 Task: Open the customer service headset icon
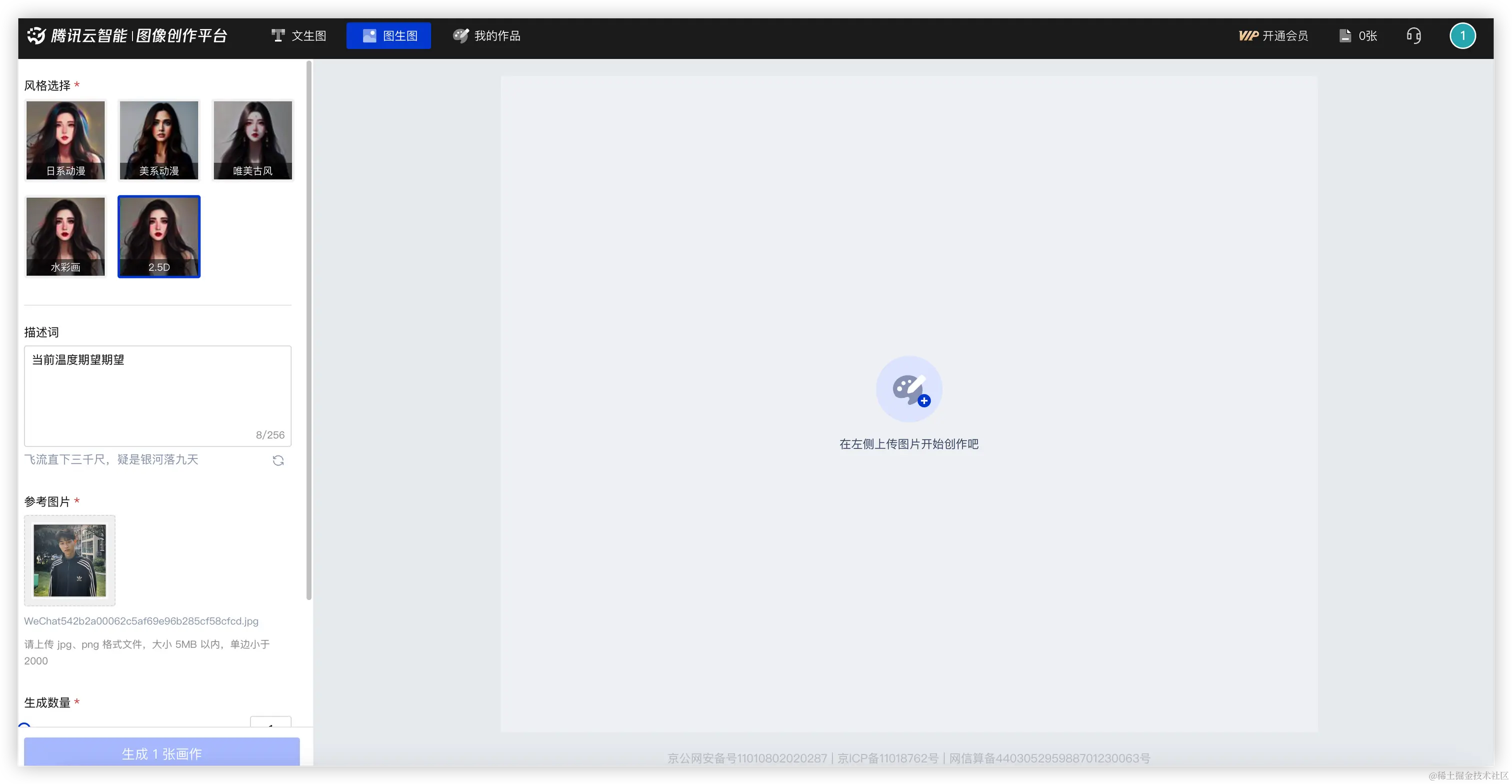[1413, 36]
